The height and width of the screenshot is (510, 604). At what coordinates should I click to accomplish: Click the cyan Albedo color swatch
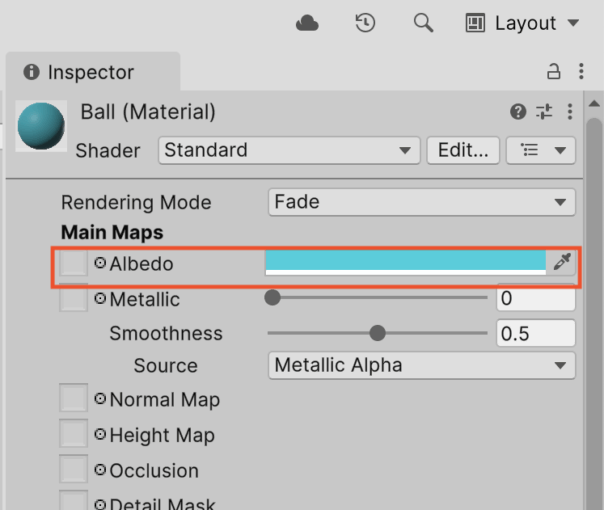(406, 262)
